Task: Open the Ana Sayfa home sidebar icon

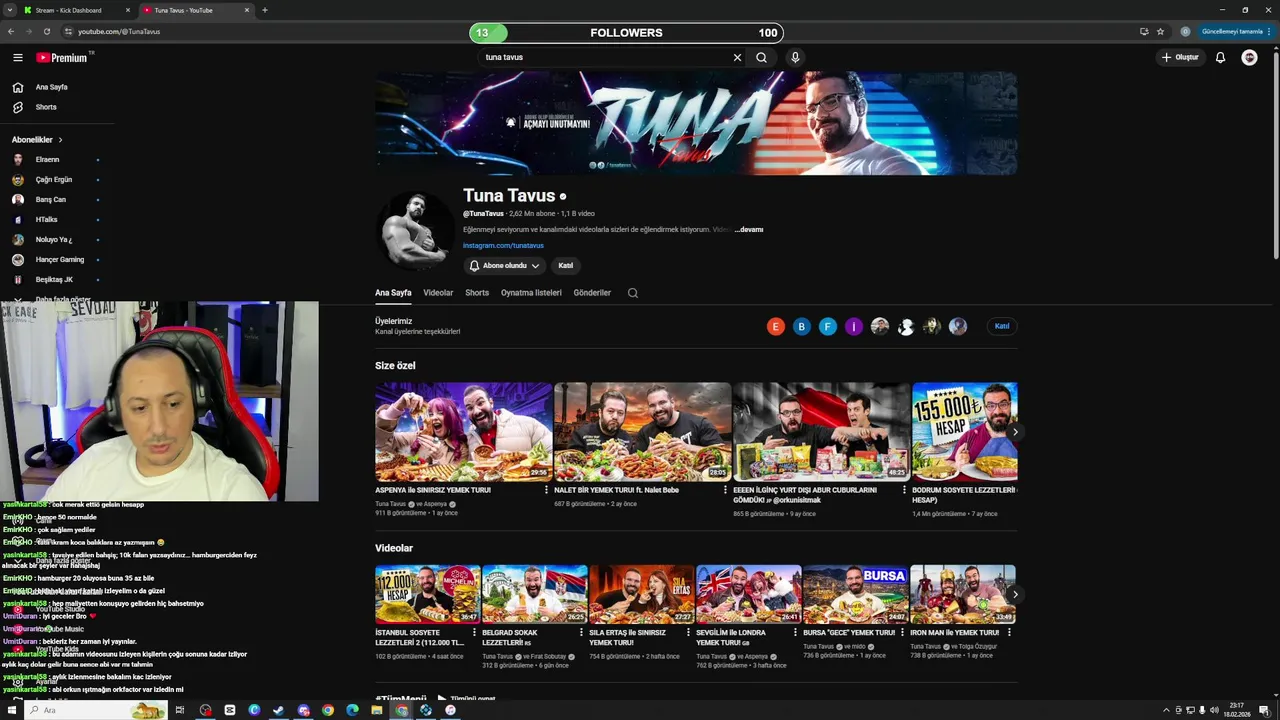Action: click(17, 87)
